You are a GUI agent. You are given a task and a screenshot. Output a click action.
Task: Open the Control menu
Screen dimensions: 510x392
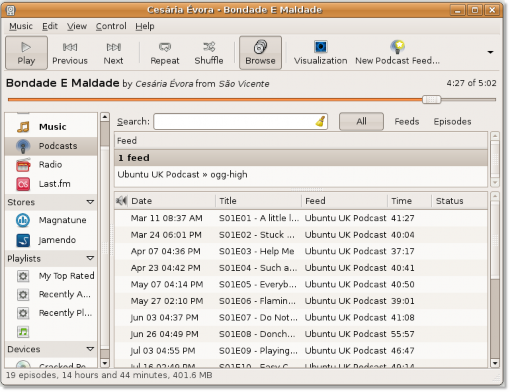111,26
